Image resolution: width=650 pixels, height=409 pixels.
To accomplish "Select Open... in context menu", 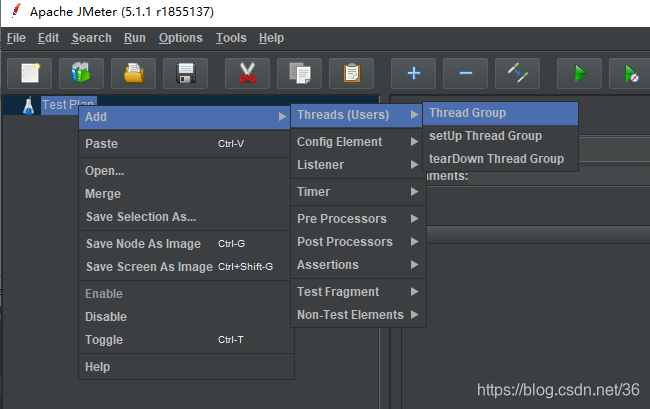I will click(185, 171).
